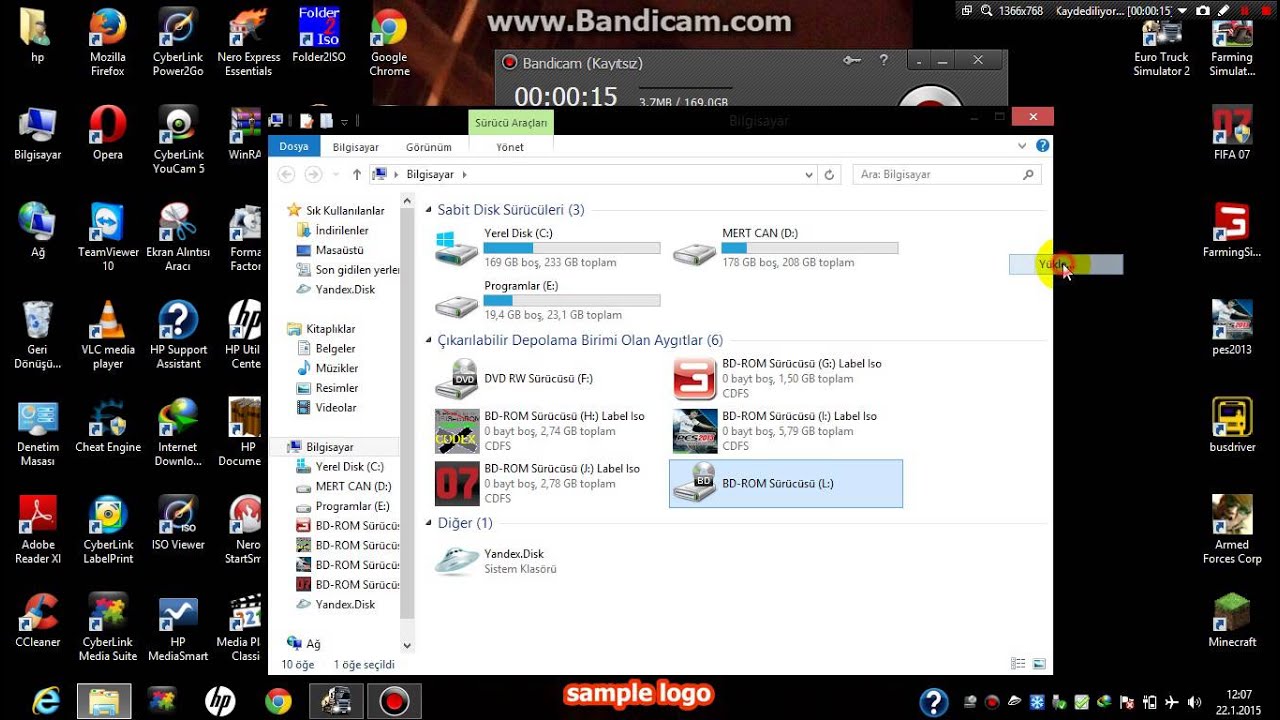Open the Euro Truck Simulator 2 shortcut
This screenshot has width=1280, height=720.
pos(1161,48)
